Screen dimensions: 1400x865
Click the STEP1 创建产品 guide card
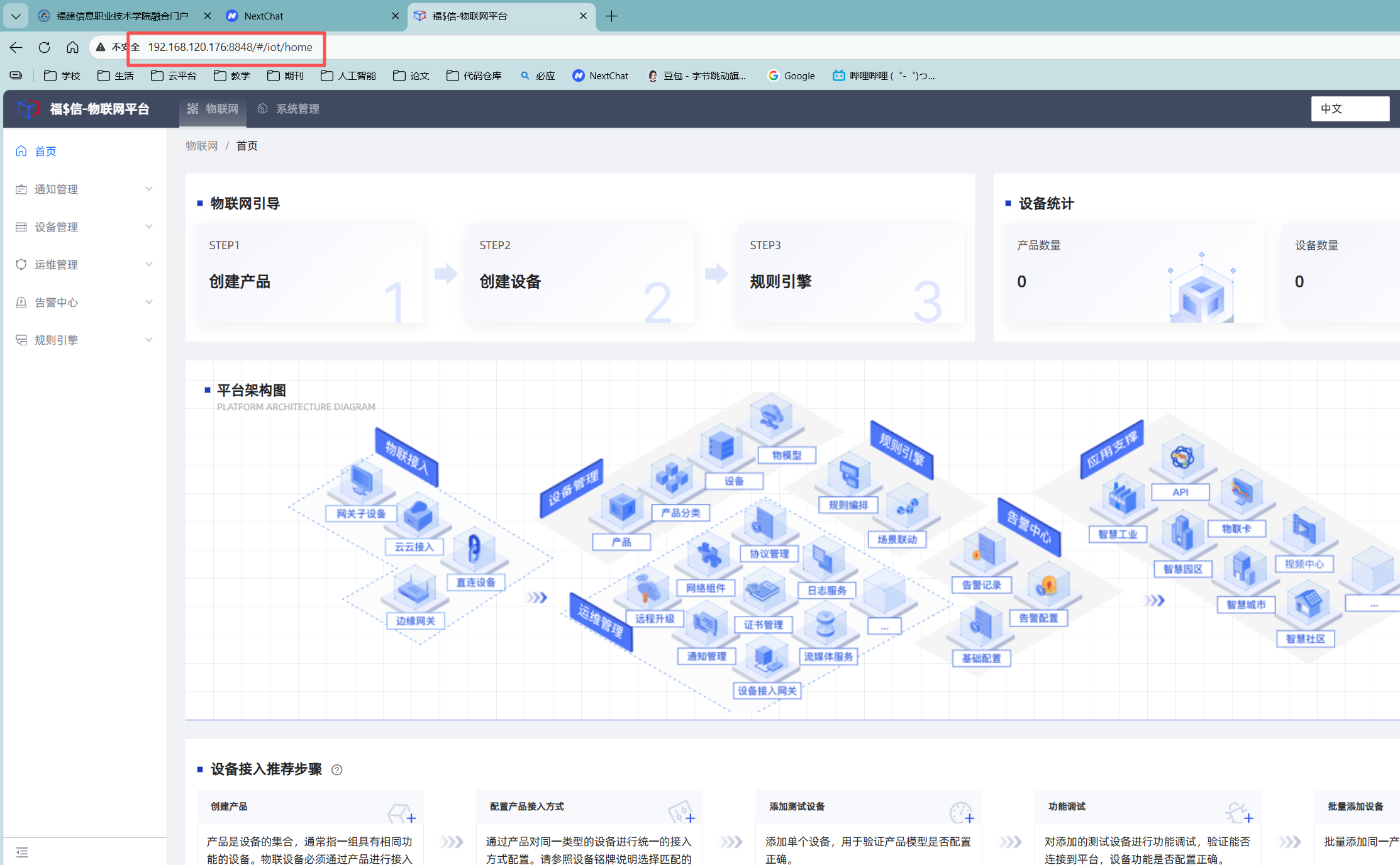tap(309, 274)
